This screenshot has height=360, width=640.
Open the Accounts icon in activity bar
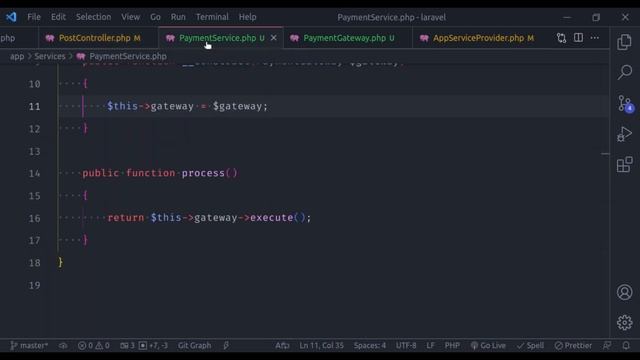[624, 292]
